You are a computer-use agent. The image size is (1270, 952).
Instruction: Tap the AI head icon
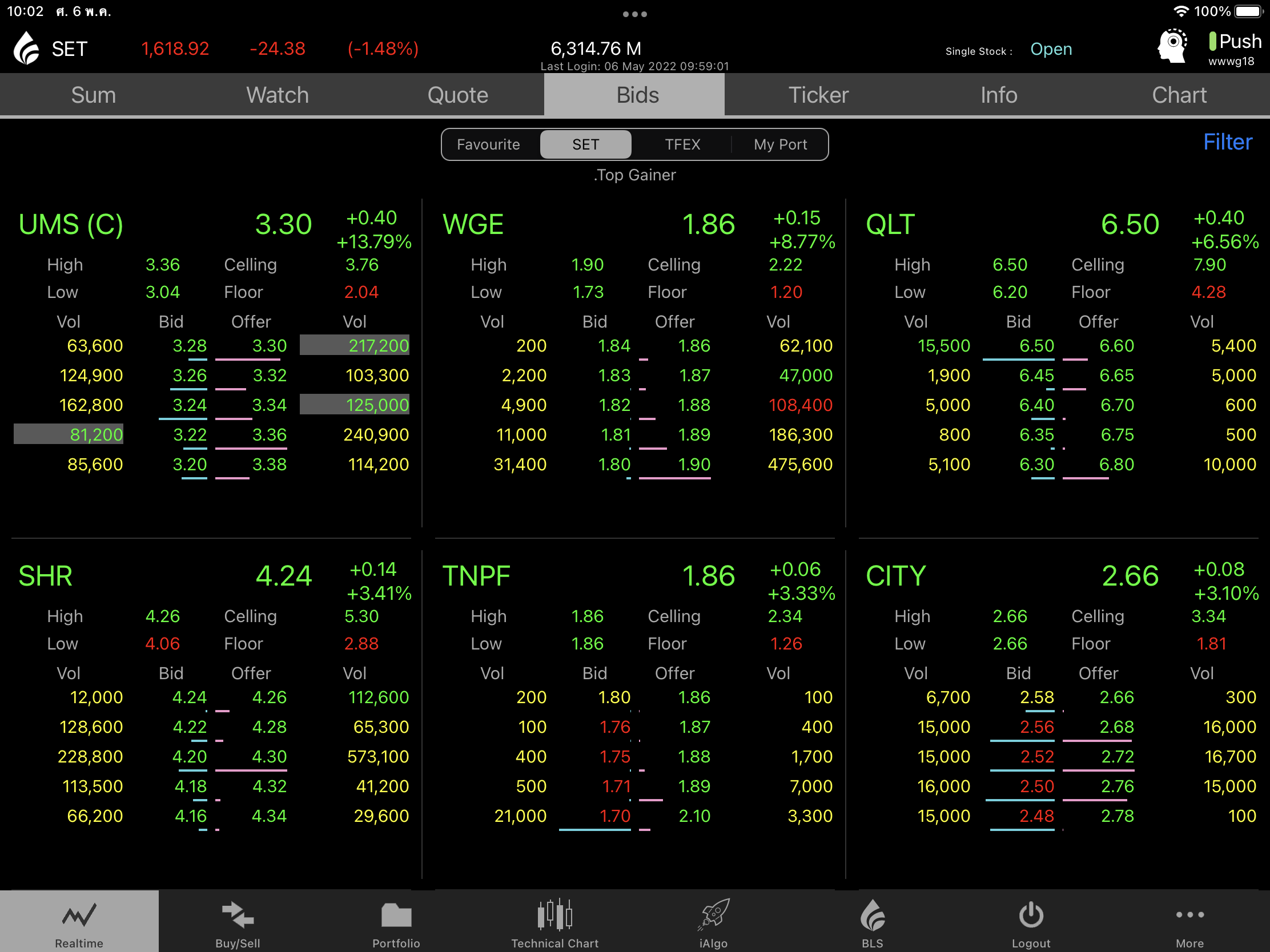pyautogui.click(x=1172, y=47)
